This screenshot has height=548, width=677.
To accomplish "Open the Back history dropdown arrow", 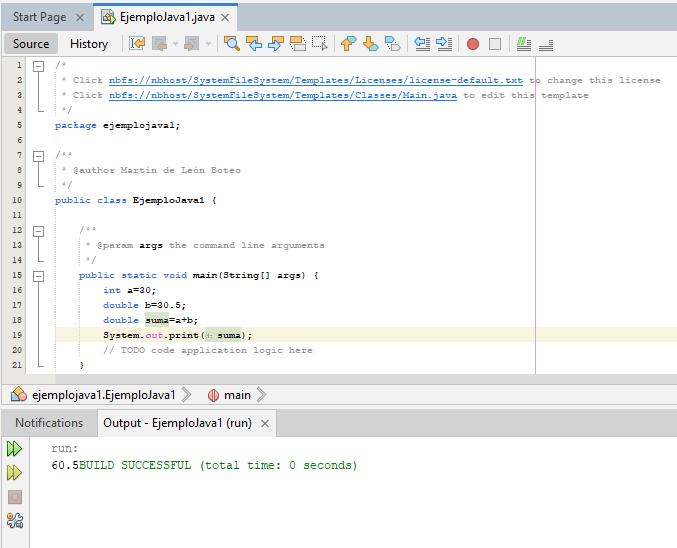I will coord(175,44).
